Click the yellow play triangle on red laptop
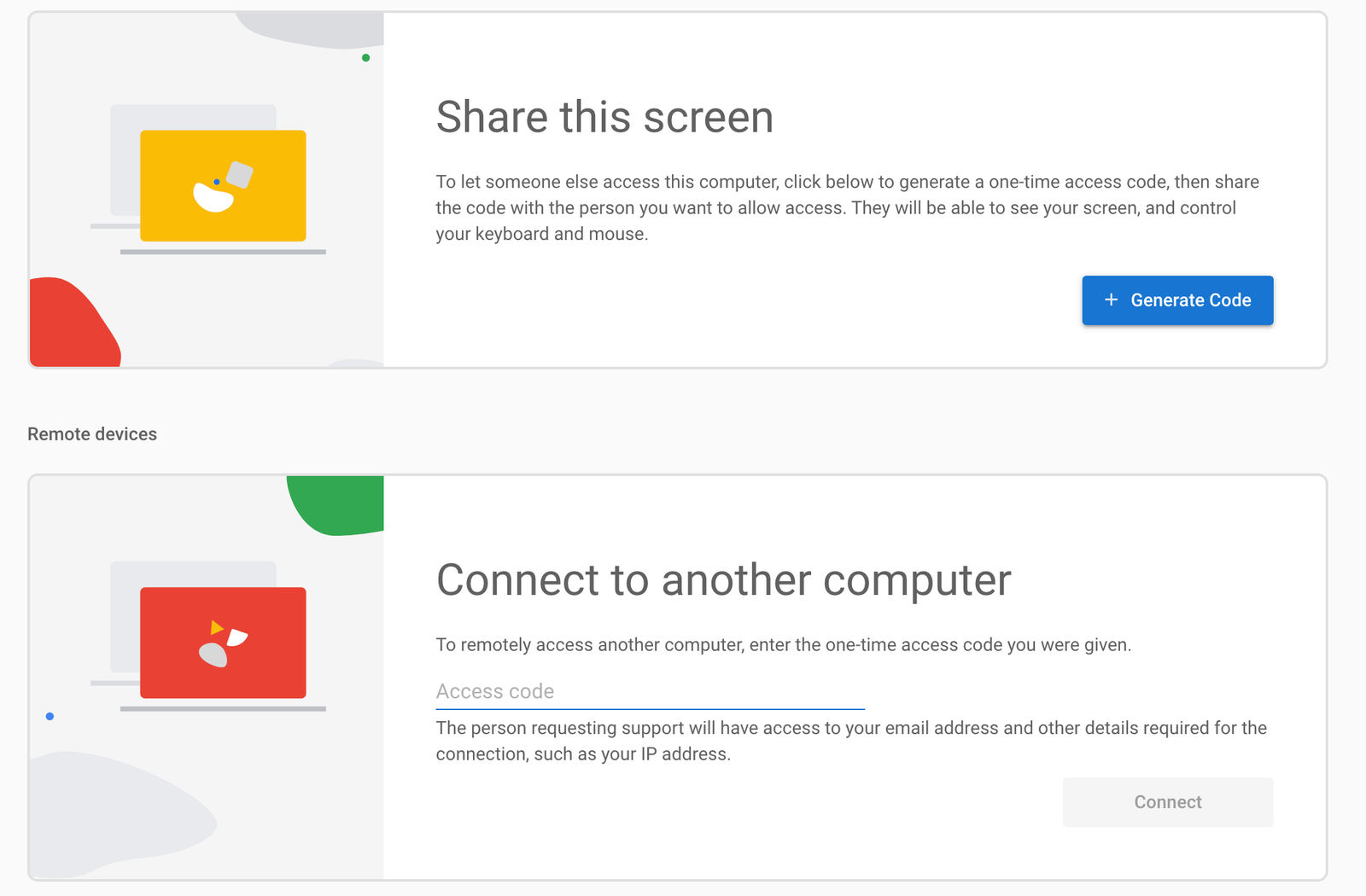Screen dimensions: 1366x896 point(215,627)
